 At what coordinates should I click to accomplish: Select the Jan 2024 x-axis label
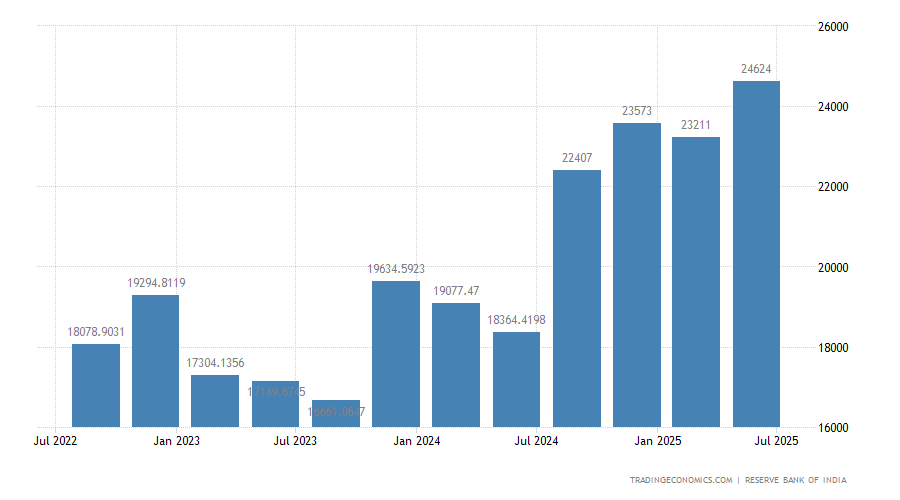click(416, 441)
